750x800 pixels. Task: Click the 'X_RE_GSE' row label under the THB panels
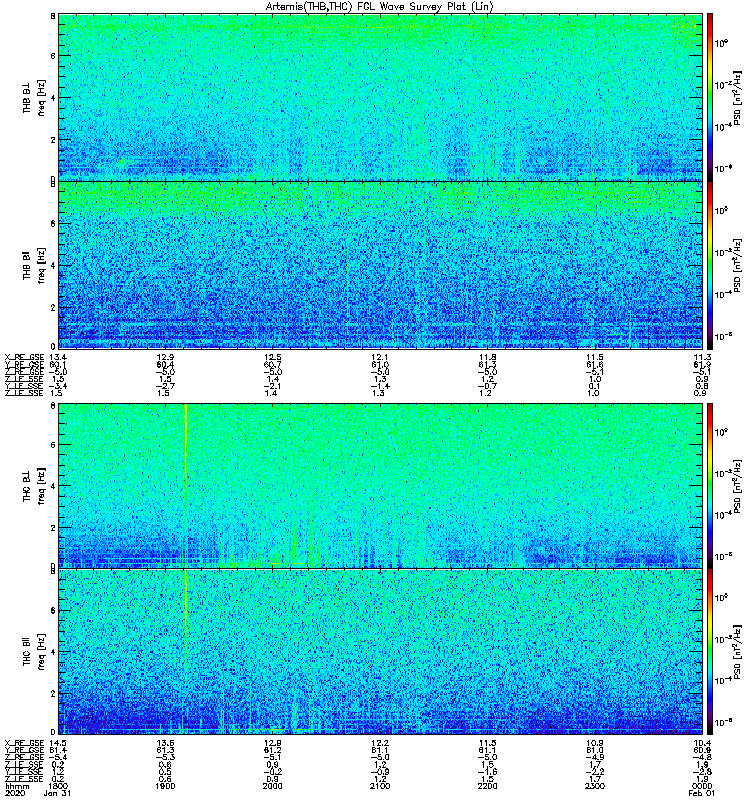[24, 357]
